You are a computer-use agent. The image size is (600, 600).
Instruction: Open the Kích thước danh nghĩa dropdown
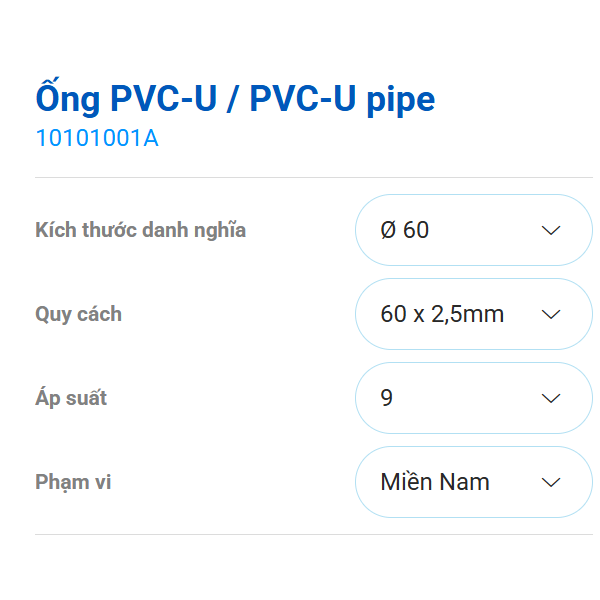[x=473, y=230]
